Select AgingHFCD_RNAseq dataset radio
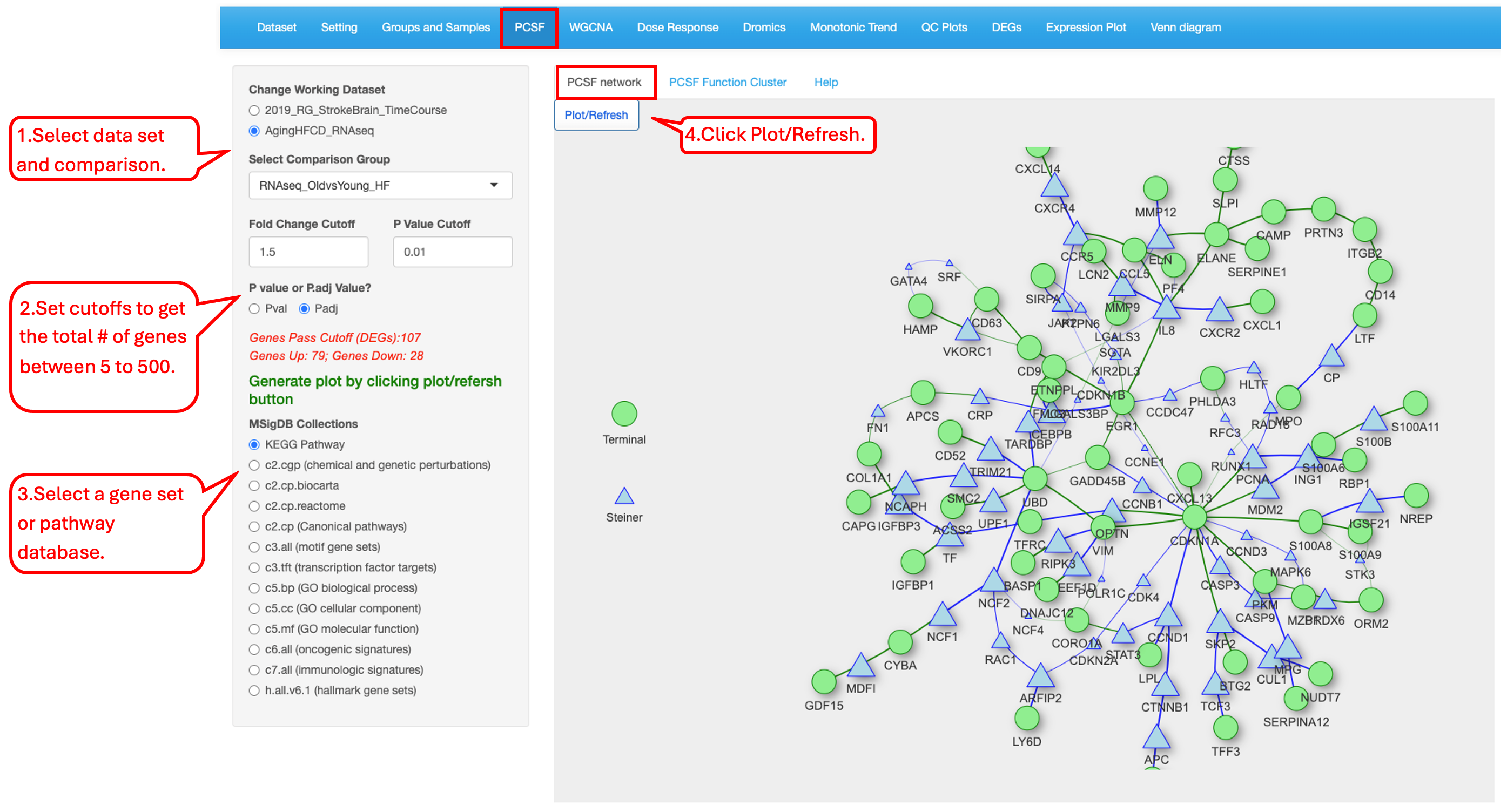This screenshot has width=1507, height=812. (254, 131)
